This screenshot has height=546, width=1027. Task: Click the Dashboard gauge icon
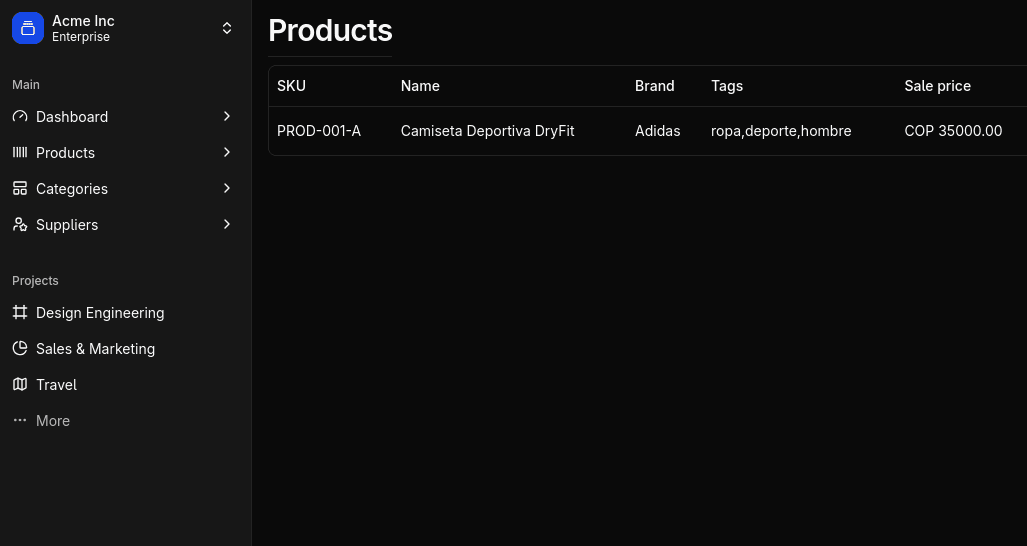click(x=20, y=117)
